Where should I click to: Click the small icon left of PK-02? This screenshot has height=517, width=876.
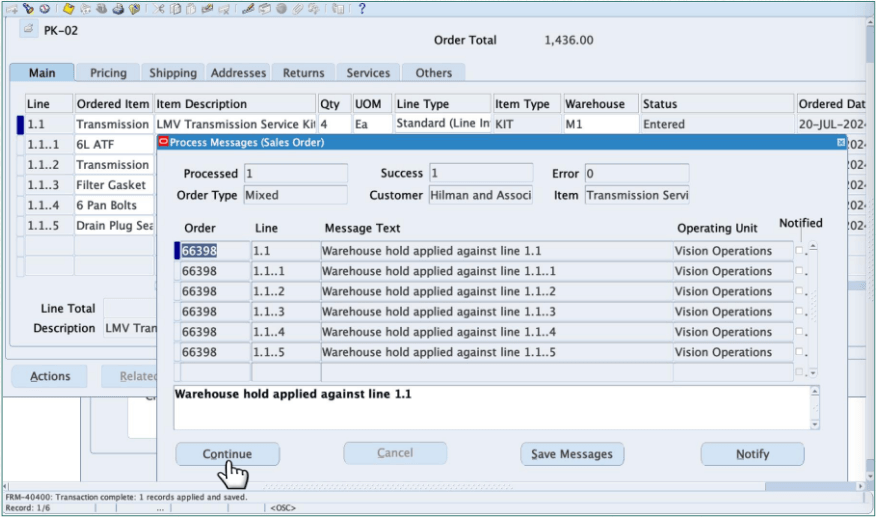(28, 29)
